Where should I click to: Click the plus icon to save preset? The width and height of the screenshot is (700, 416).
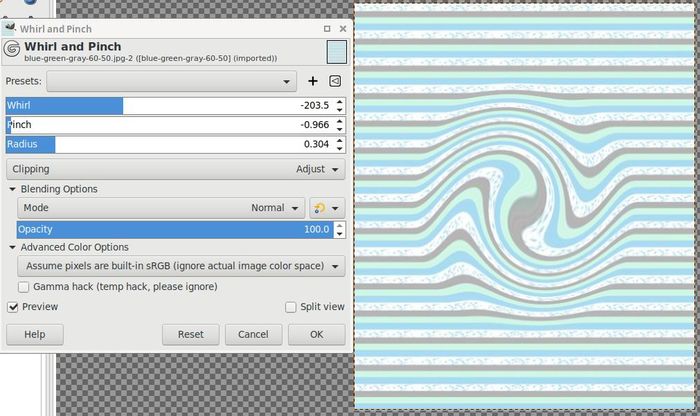coord(313,81)
